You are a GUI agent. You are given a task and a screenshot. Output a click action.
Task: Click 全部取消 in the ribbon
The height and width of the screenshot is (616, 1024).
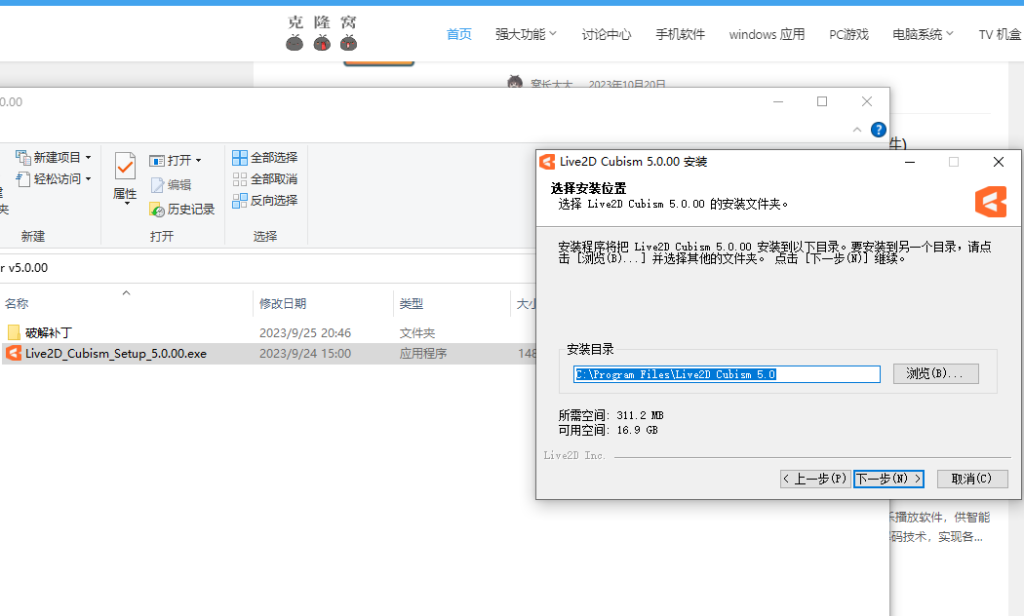point(265,179)
